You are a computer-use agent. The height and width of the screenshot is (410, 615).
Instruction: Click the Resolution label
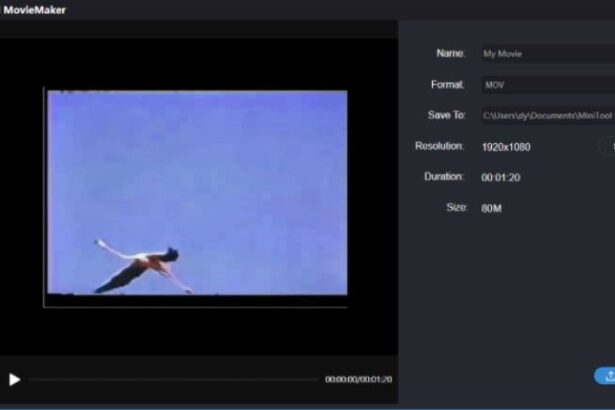pos(439,146)
